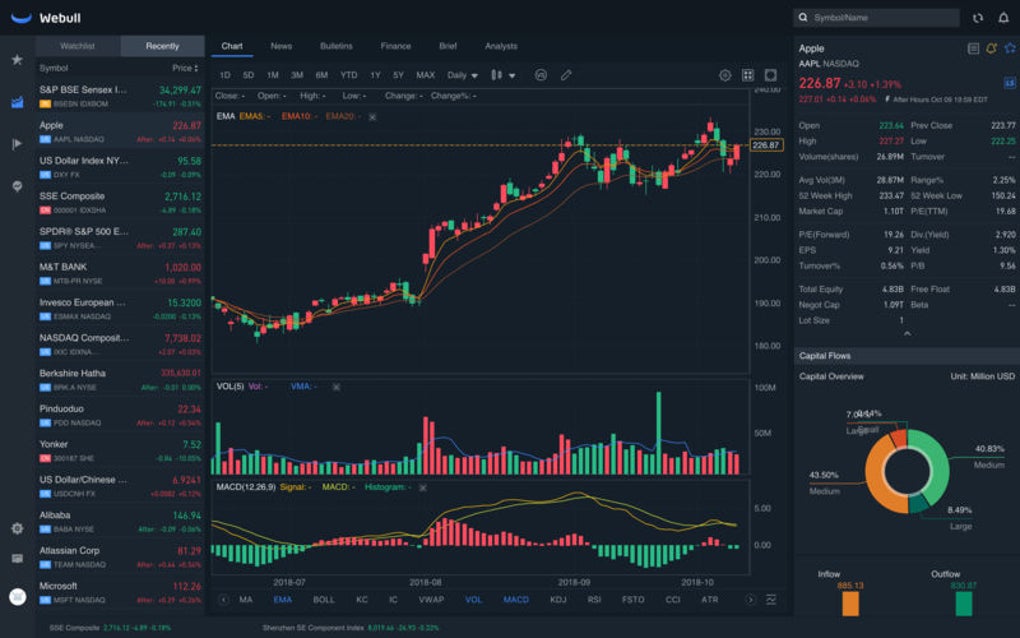Go to next indicators with right arrow
Image resolution: width=1020 pixels, height=638 pixels.
pyautogui.click(x=751, y=600)
